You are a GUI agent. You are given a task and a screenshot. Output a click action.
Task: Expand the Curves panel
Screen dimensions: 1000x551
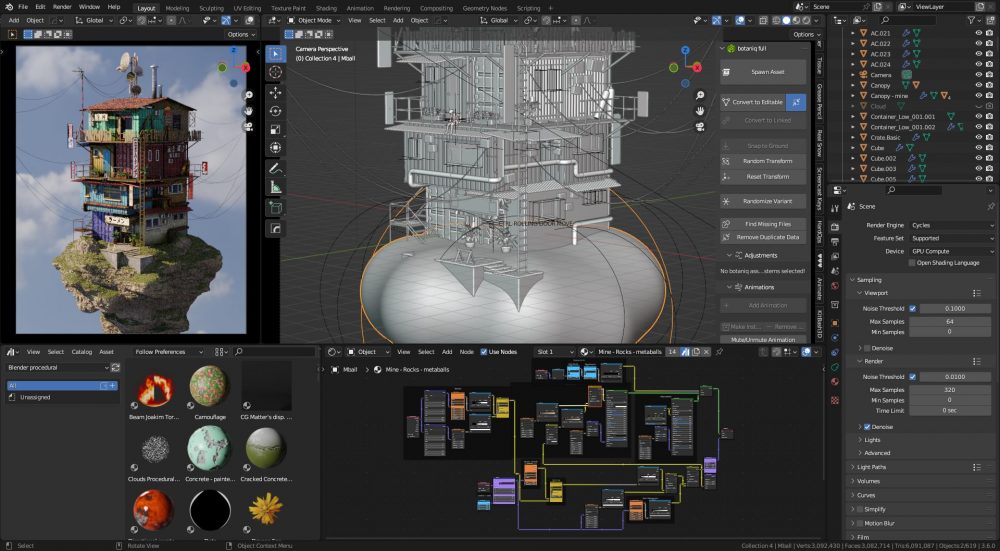click(x=865, y=496)
